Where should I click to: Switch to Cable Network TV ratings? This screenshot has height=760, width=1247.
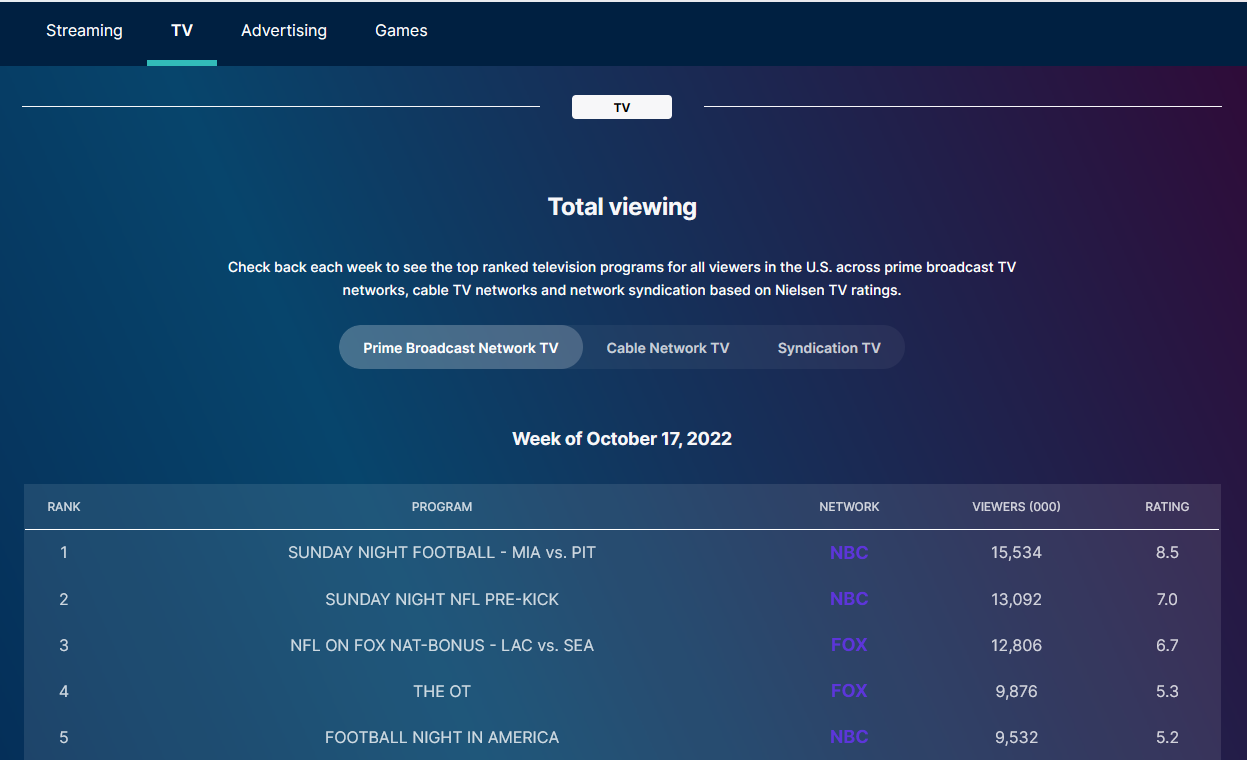click(x=668, y=348)
